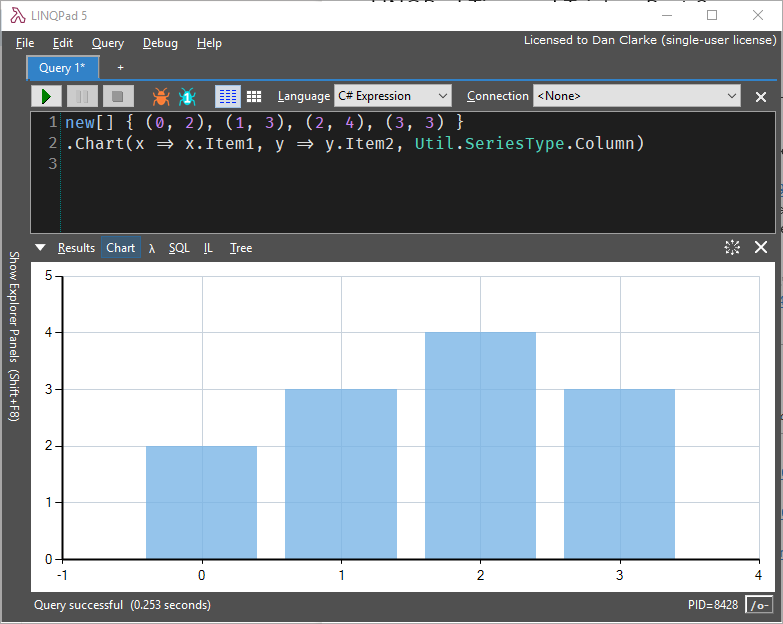Open the Debug menu
Image resolution: width=783 pixels, height=624 pixels.
coord(160,43)
